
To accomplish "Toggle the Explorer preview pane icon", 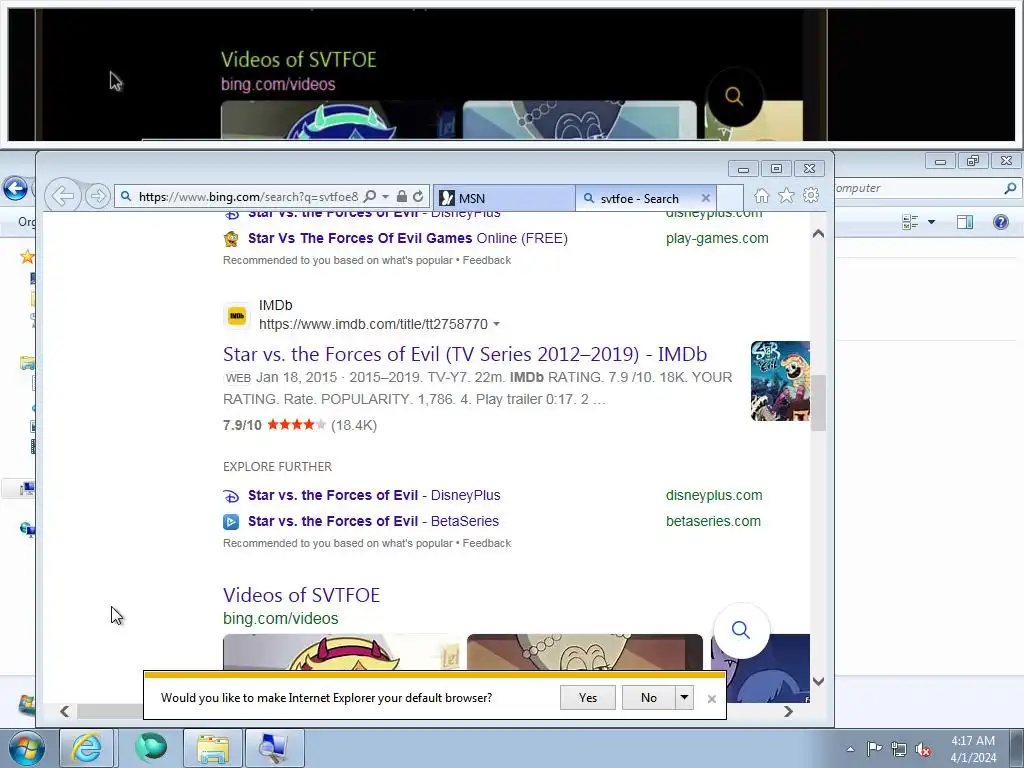I will [965, 222].
